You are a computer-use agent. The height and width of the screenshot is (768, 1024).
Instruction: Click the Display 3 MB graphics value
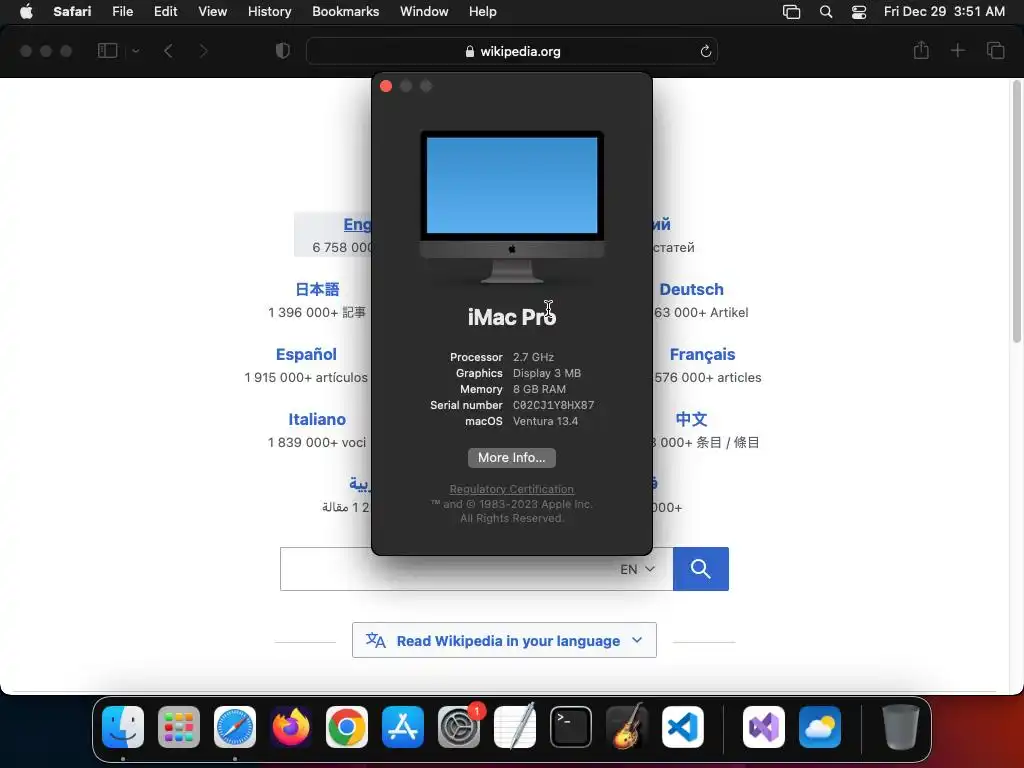pos(547,373)
